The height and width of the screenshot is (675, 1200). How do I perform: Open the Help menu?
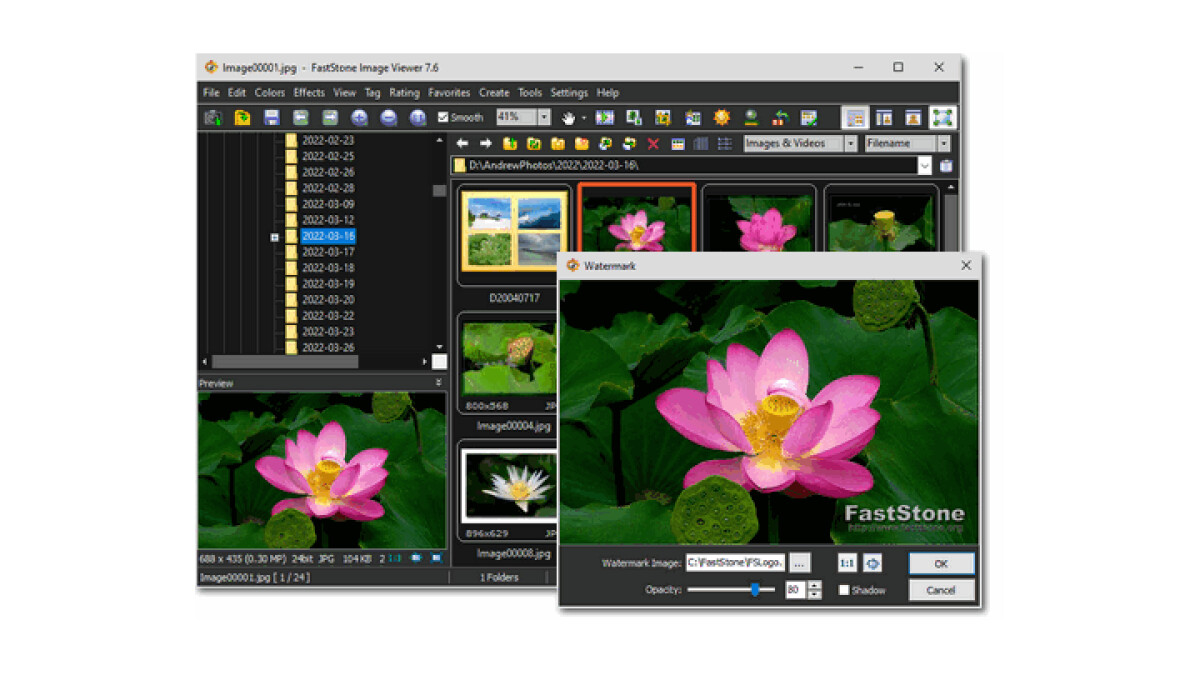608,92
